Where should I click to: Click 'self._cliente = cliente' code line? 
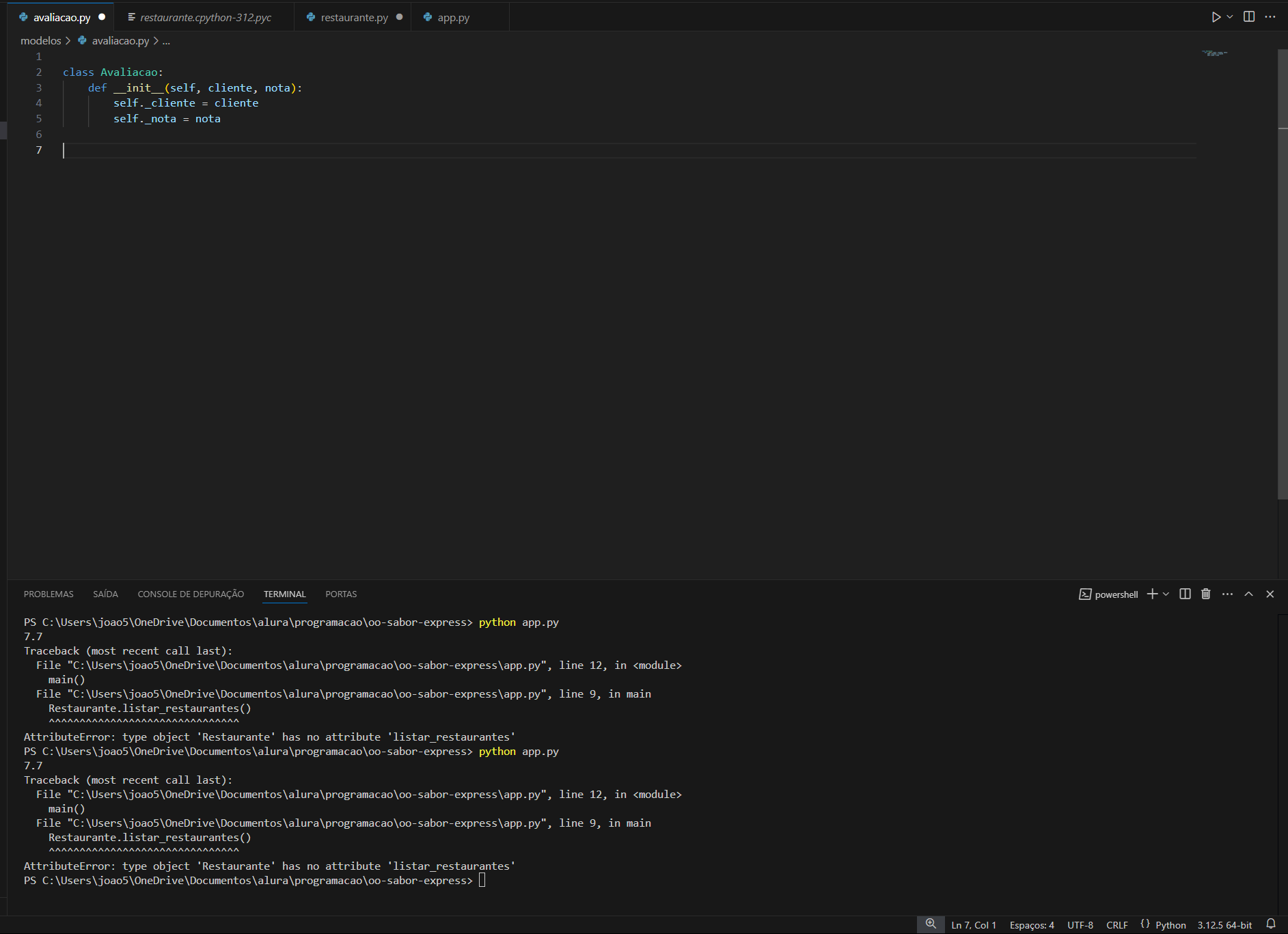186,103
